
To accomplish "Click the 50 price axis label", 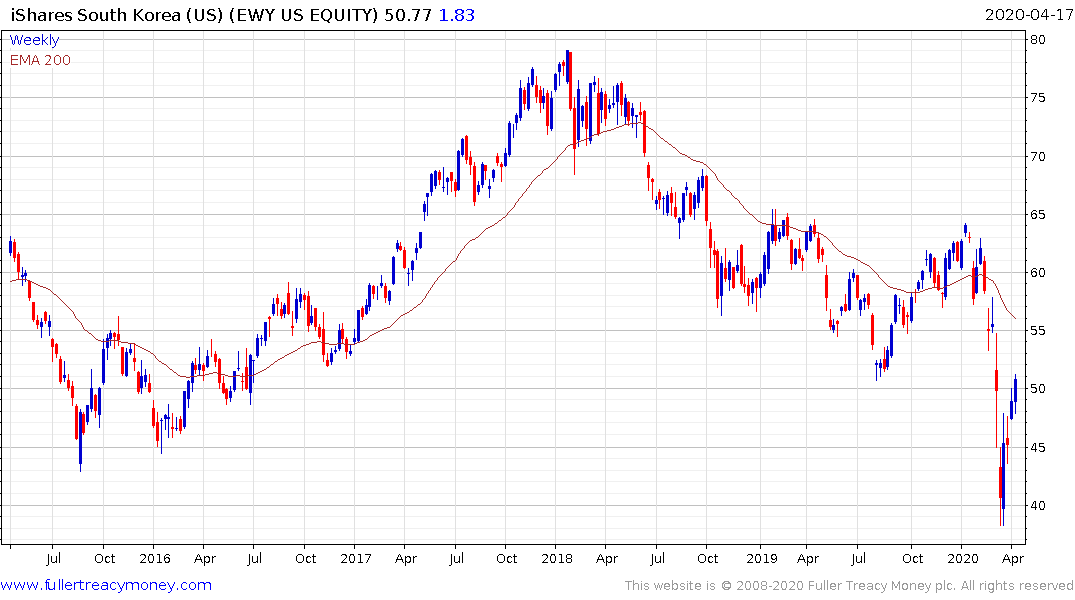I will (1037, 389).
